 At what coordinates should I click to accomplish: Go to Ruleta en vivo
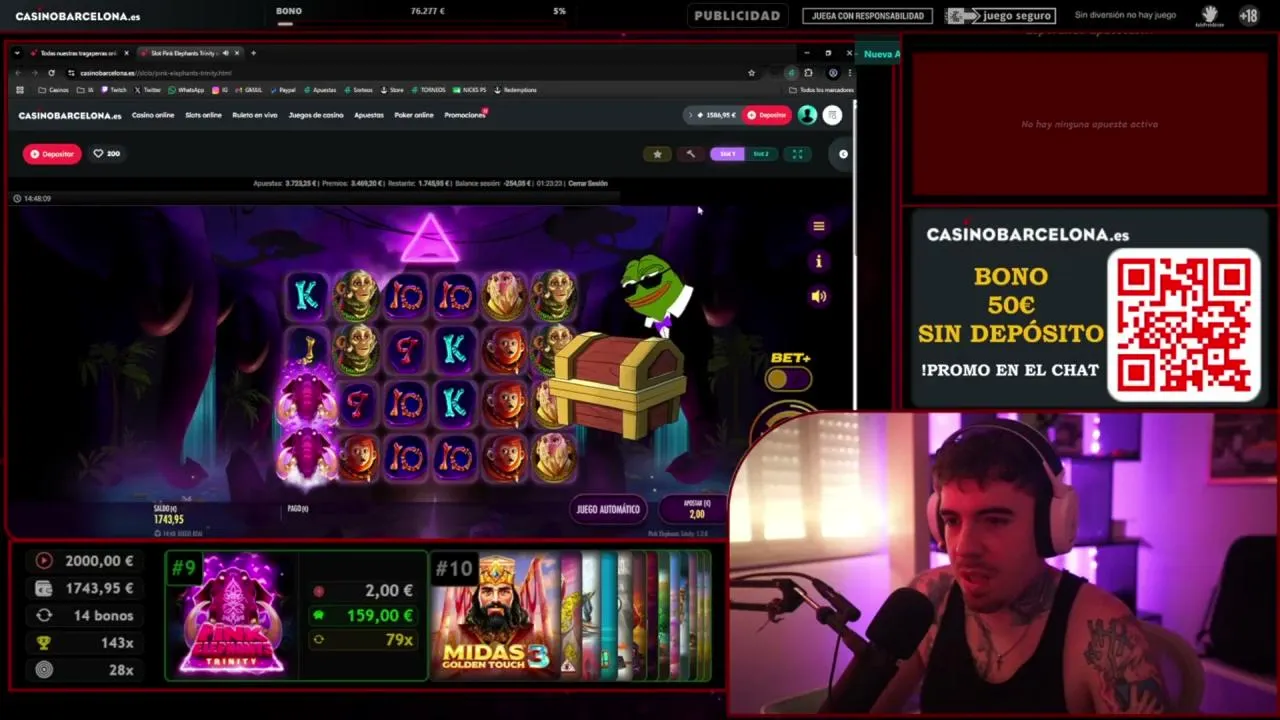[255, 115]
